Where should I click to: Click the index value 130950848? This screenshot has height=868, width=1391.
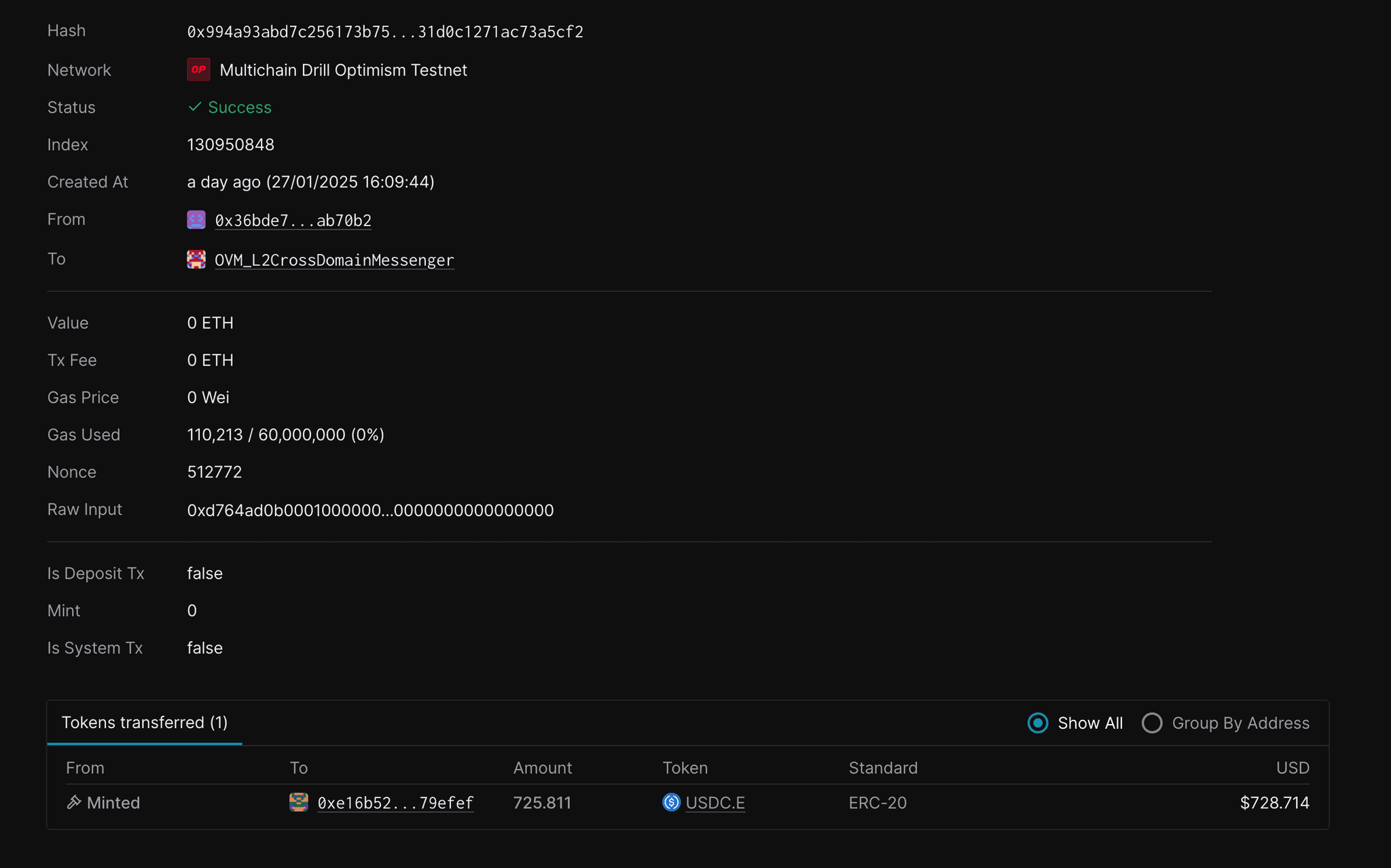pyautogui.click(x=231, y=145)
